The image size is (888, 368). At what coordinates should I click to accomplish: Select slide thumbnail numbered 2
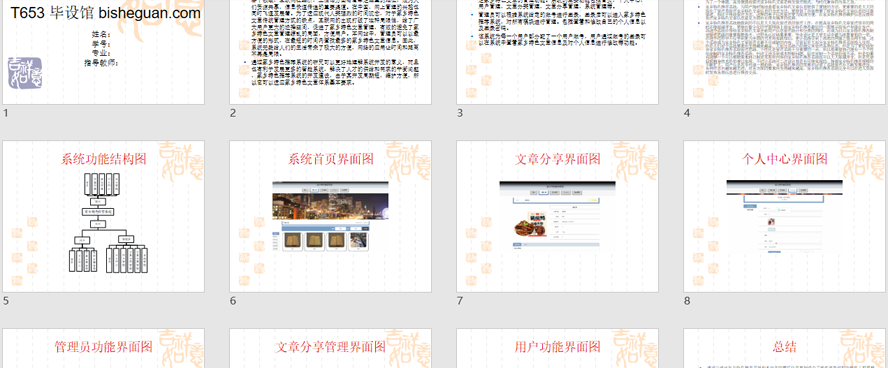tap(331, 52)
